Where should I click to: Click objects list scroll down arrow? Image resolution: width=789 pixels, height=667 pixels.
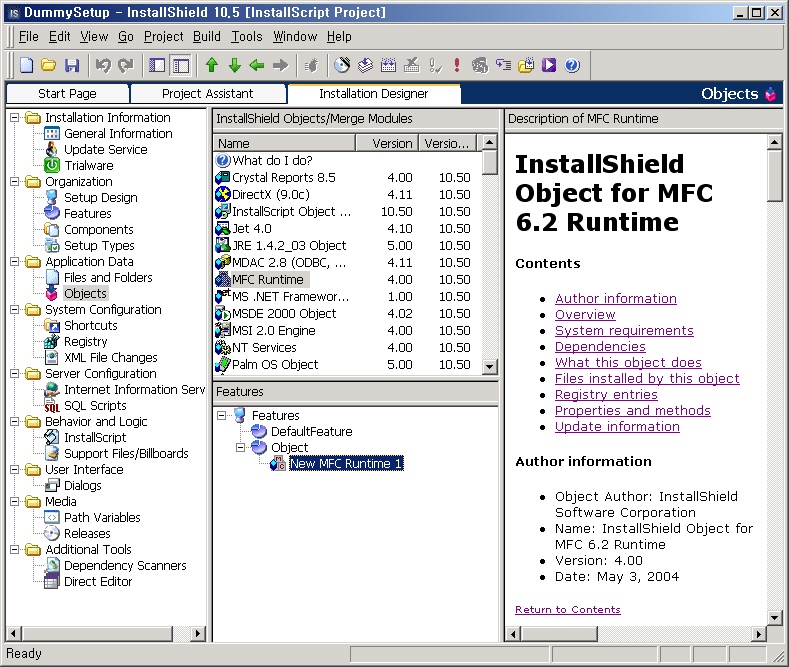(489, 367)
